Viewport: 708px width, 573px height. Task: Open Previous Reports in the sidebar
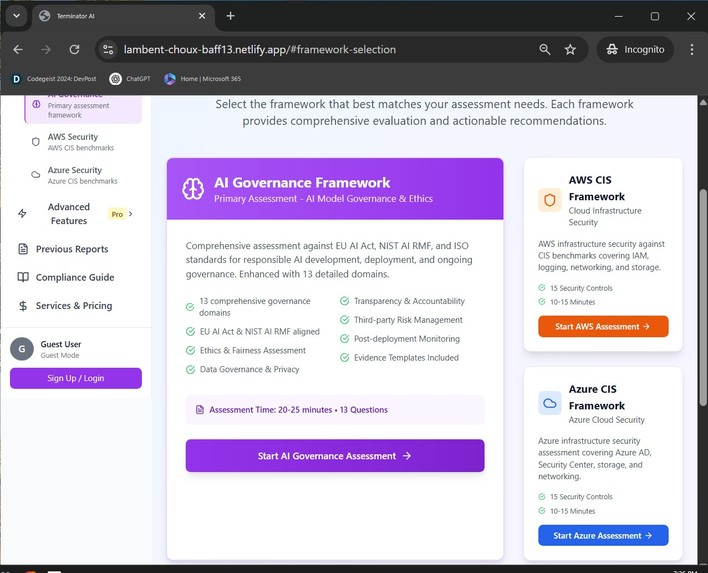click(x=72, y=249)
